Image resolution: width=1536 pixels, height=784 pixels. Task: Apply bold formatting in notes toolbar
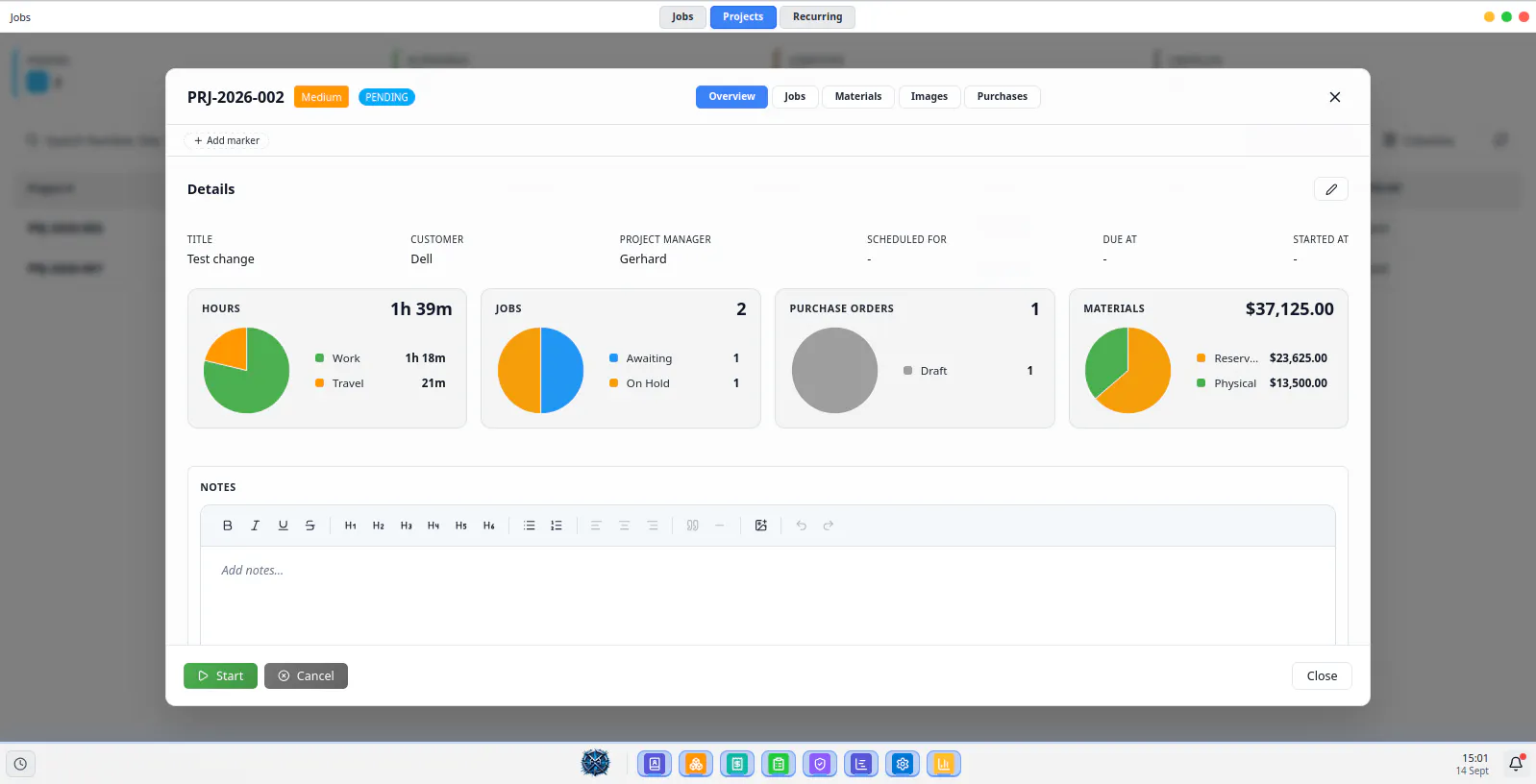tap(228, 526)
